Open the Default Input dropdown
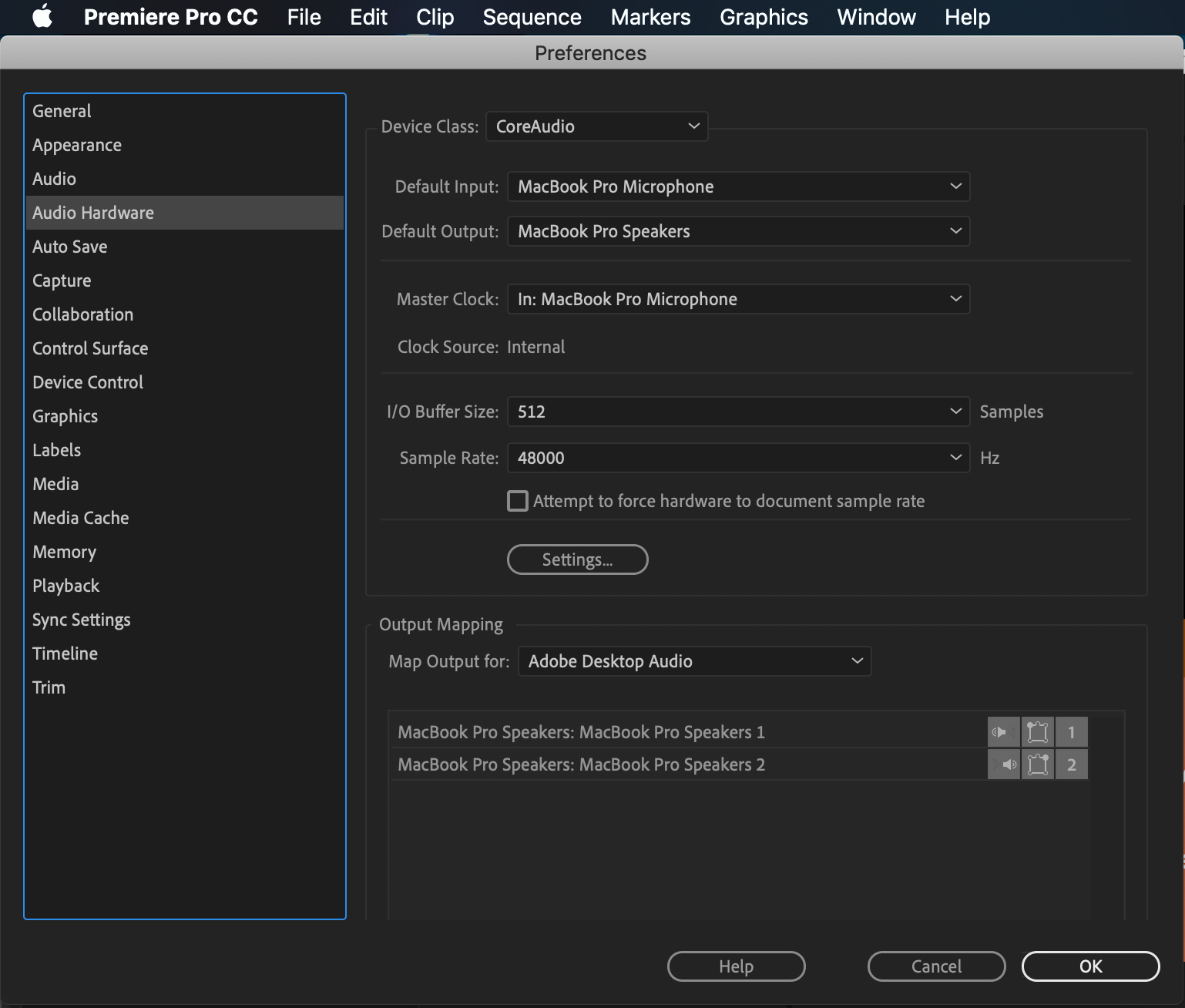Viewport: 1185px width, 1008px height. point(738,186)
